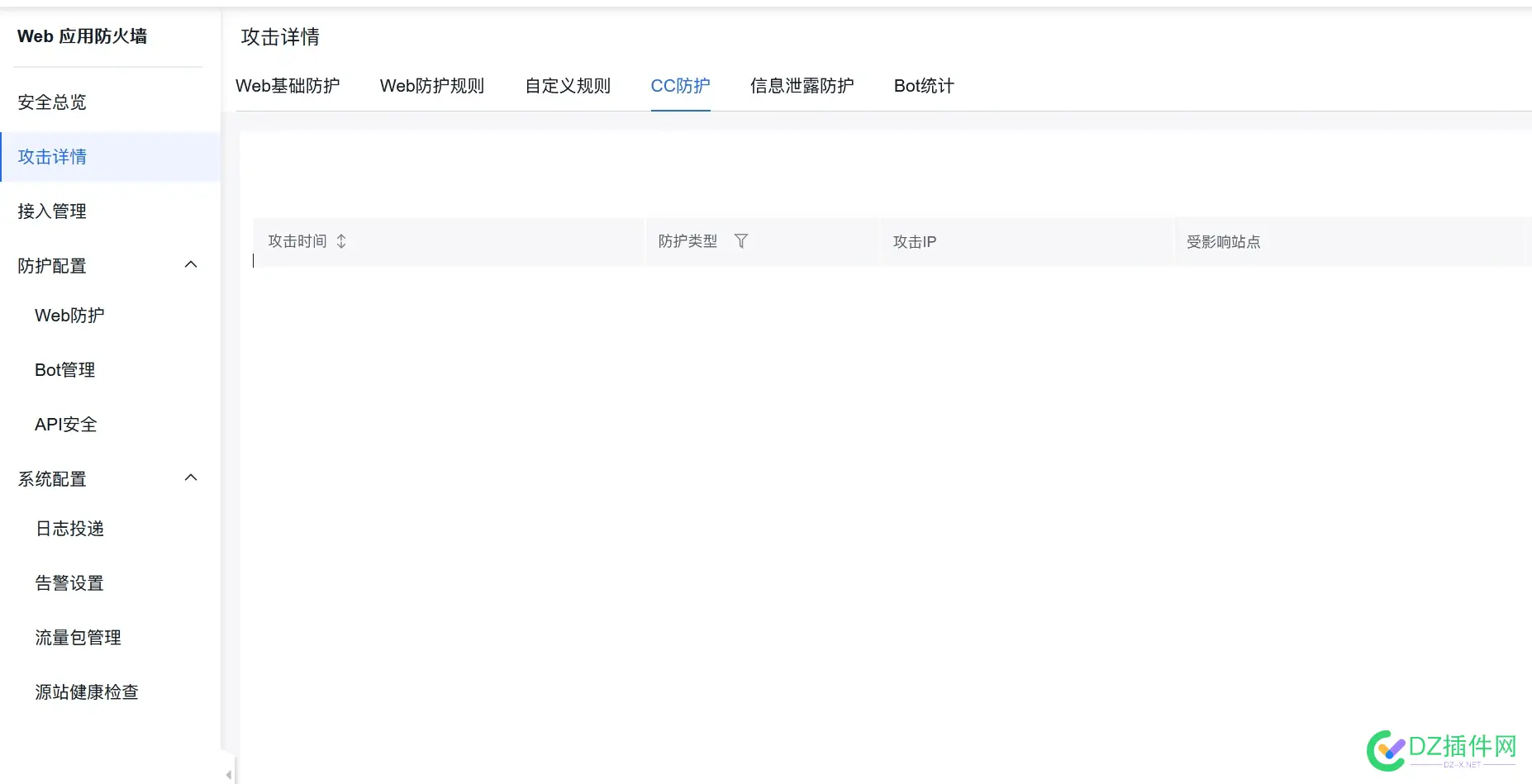Go to Bot管理 settings
This screenshot has height=784, width=1532.
pyautogui.click(x=65, y=369)
